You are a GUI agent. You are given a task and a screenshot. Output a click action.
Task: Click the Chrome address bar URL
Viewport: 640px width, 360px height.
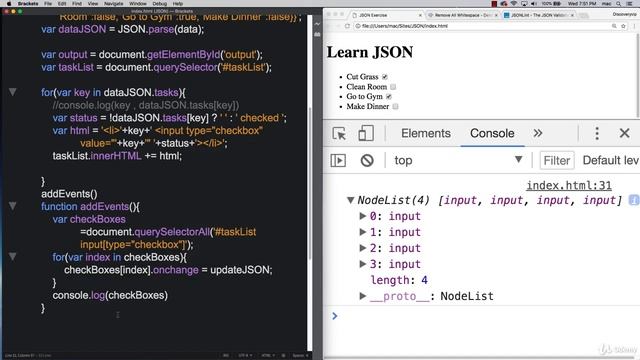[404, 26]
